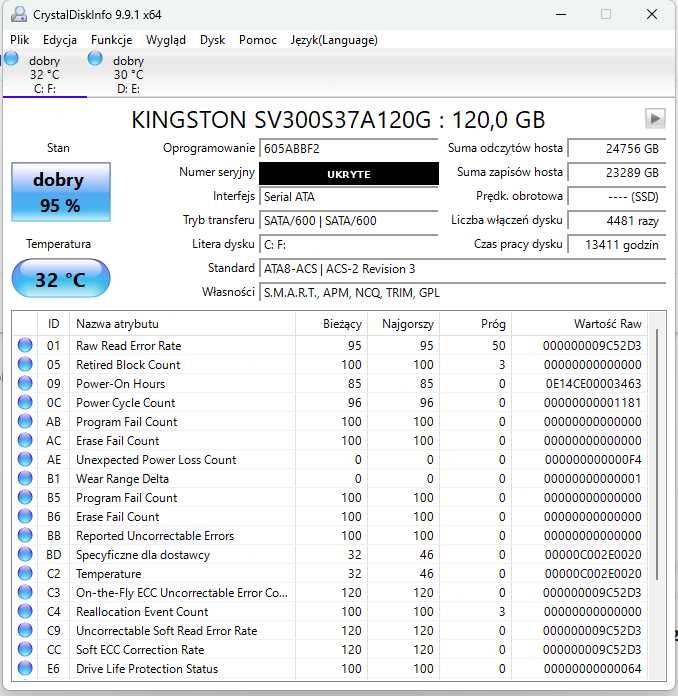678x696 pixels.
Task: Open the Dysk menu
Action: pos(212,40)
